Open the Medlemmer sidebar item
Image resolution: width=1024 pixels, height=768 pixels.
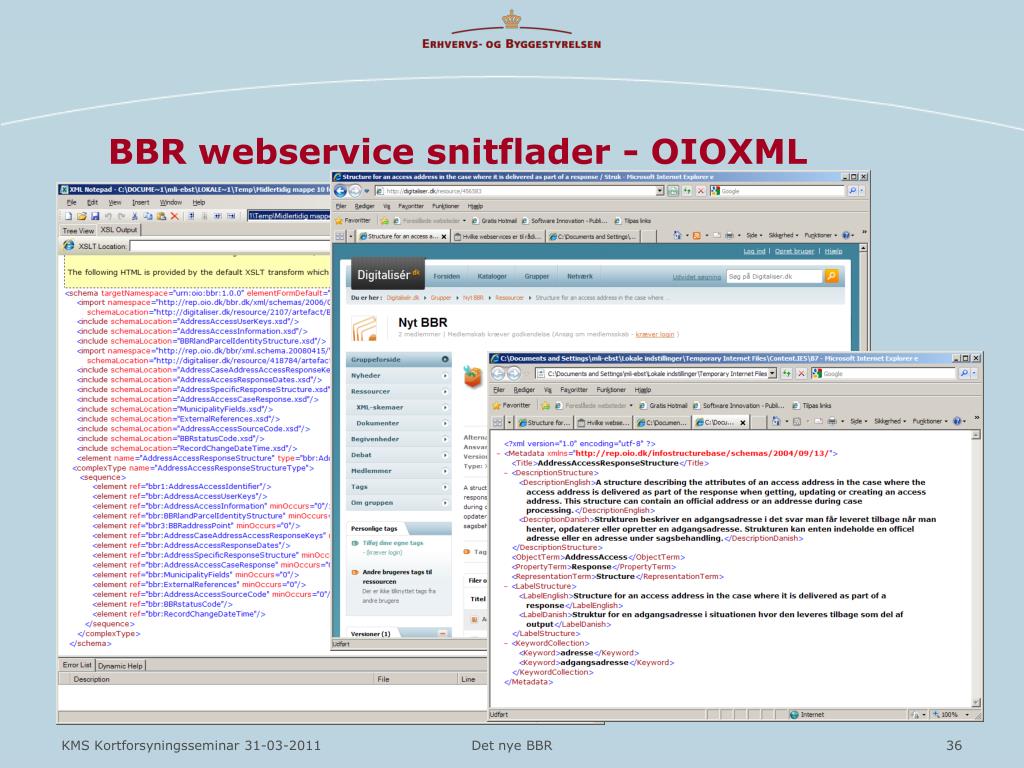pos(399,471)
